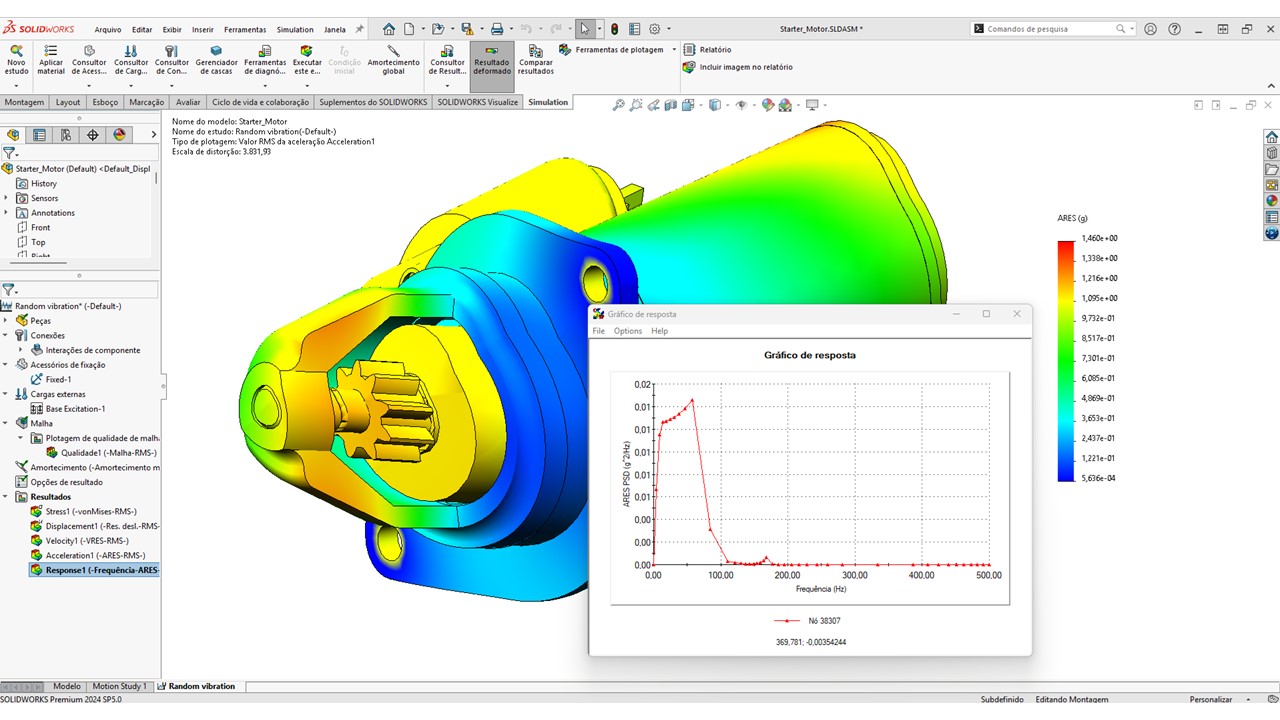Screen dimensions: 1280x720
Task: Open the Consultor de Resultados dropdown arrow
Action: [x=447, y=85]
